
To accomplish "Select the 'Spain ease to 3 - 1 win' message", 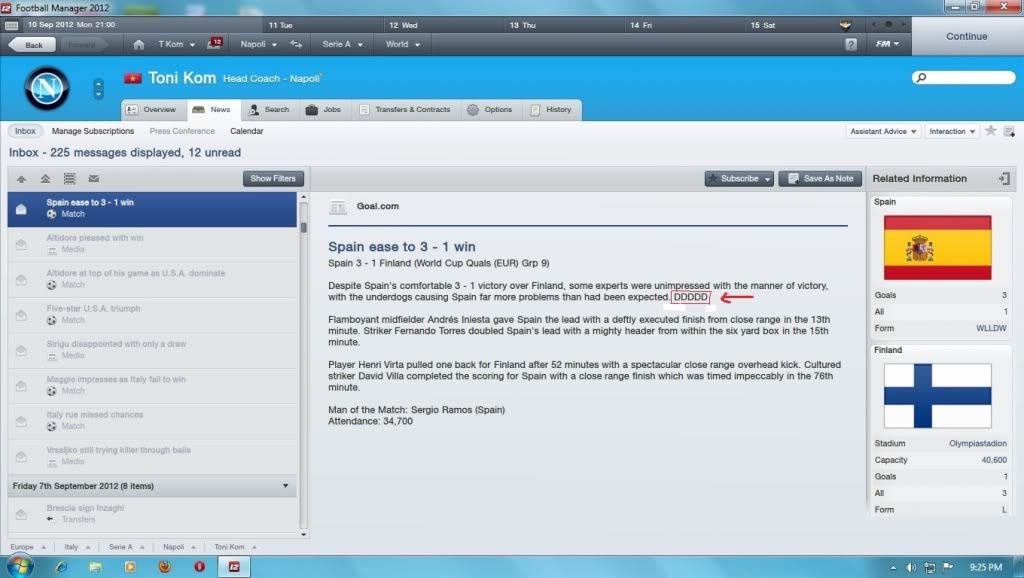I will coord(152,208).
